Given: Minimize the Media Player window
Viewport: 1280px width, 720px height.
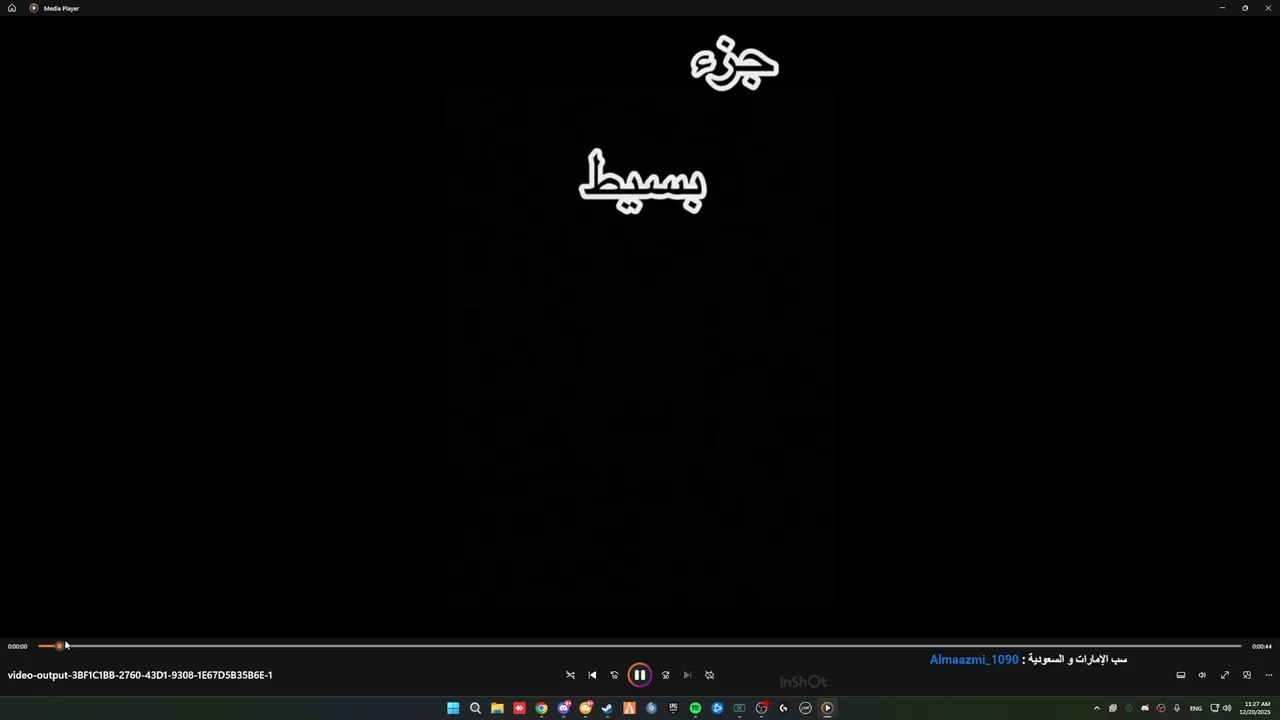Looking at the screenshot, I should pyautogui.click(x=1222, y=8).
